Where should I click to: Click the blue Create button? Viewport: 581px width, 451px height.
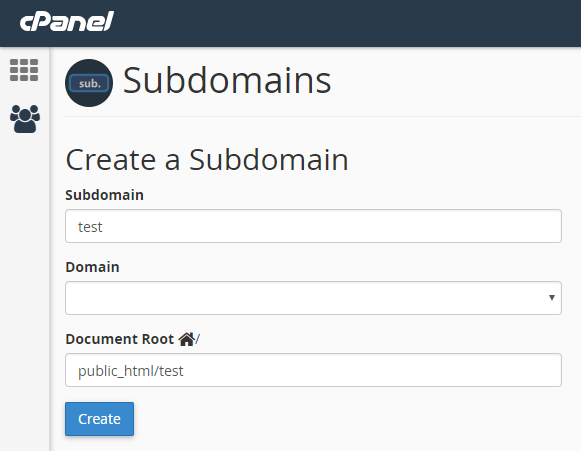click(x=99, y=419)
